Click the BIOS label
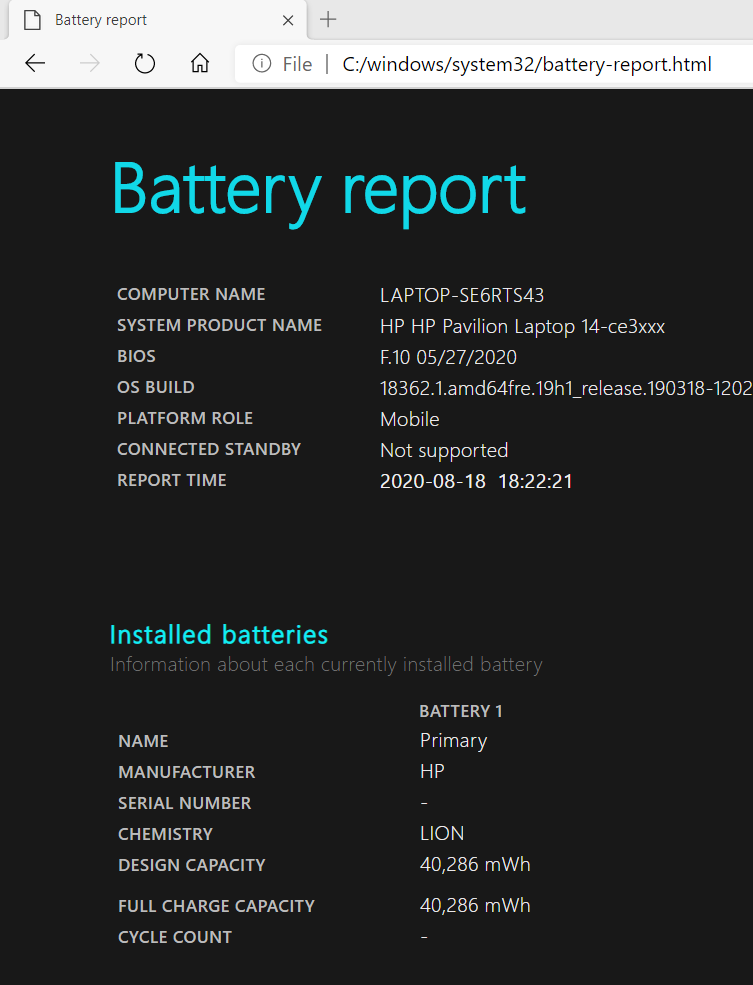Screen dimensions: 753x985 136,356
